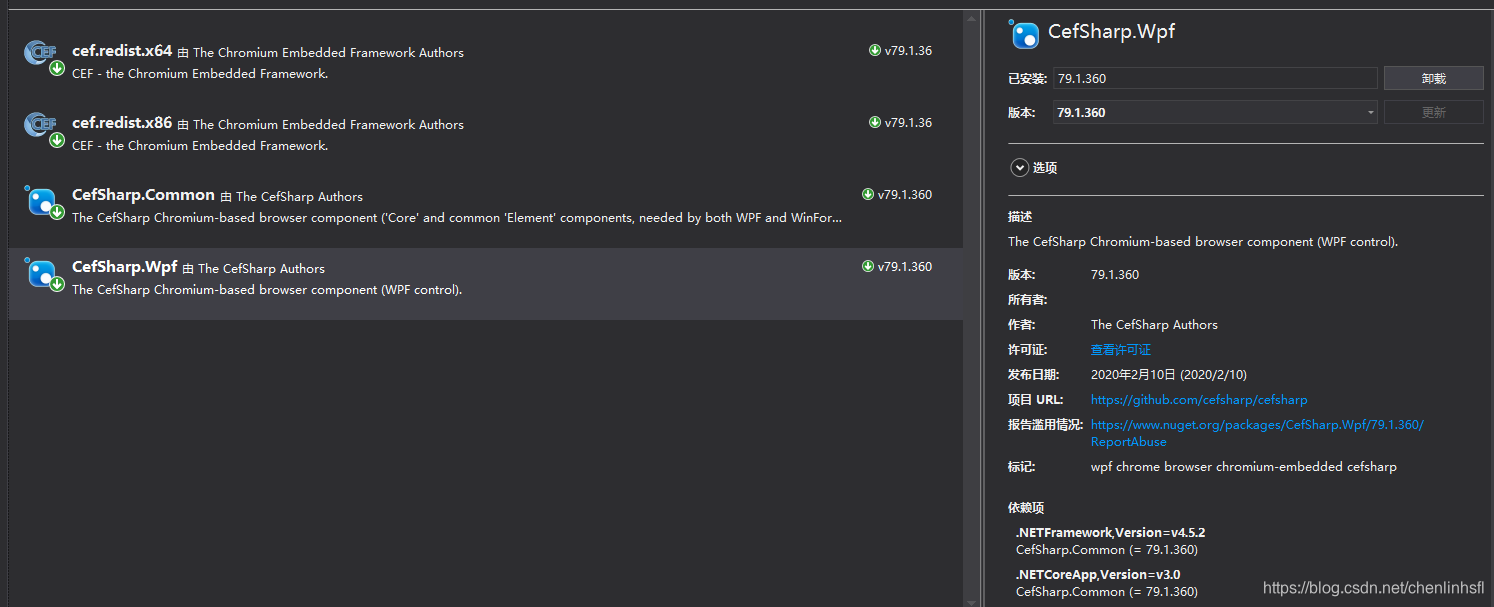Click the CefSharp.Common package icon
Screen dimensions: 1494x607
[42, 201]
